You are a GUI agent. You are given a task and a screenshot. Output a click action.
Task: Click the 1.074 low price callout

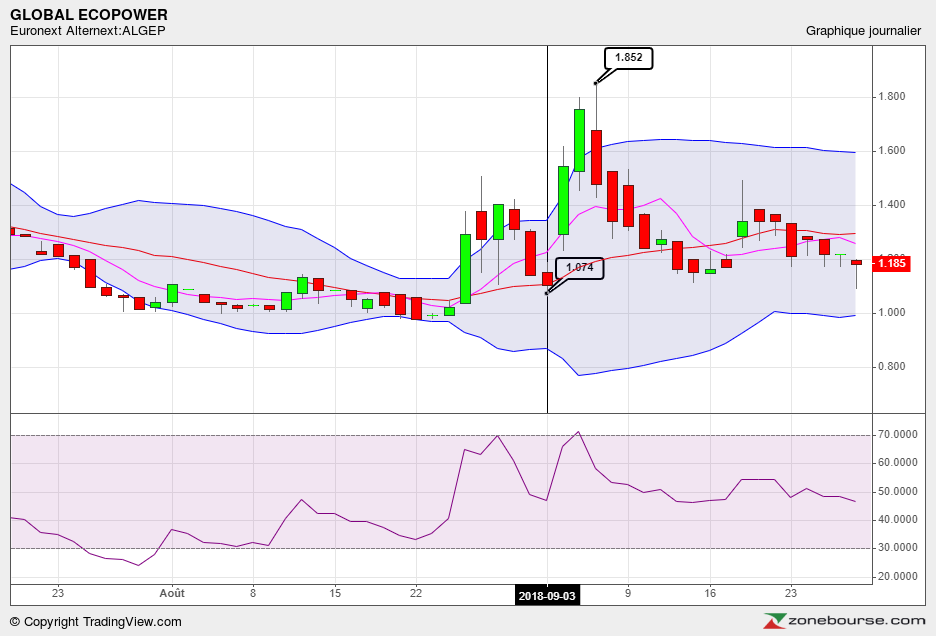pyautogui.click(x=580, y=268)
